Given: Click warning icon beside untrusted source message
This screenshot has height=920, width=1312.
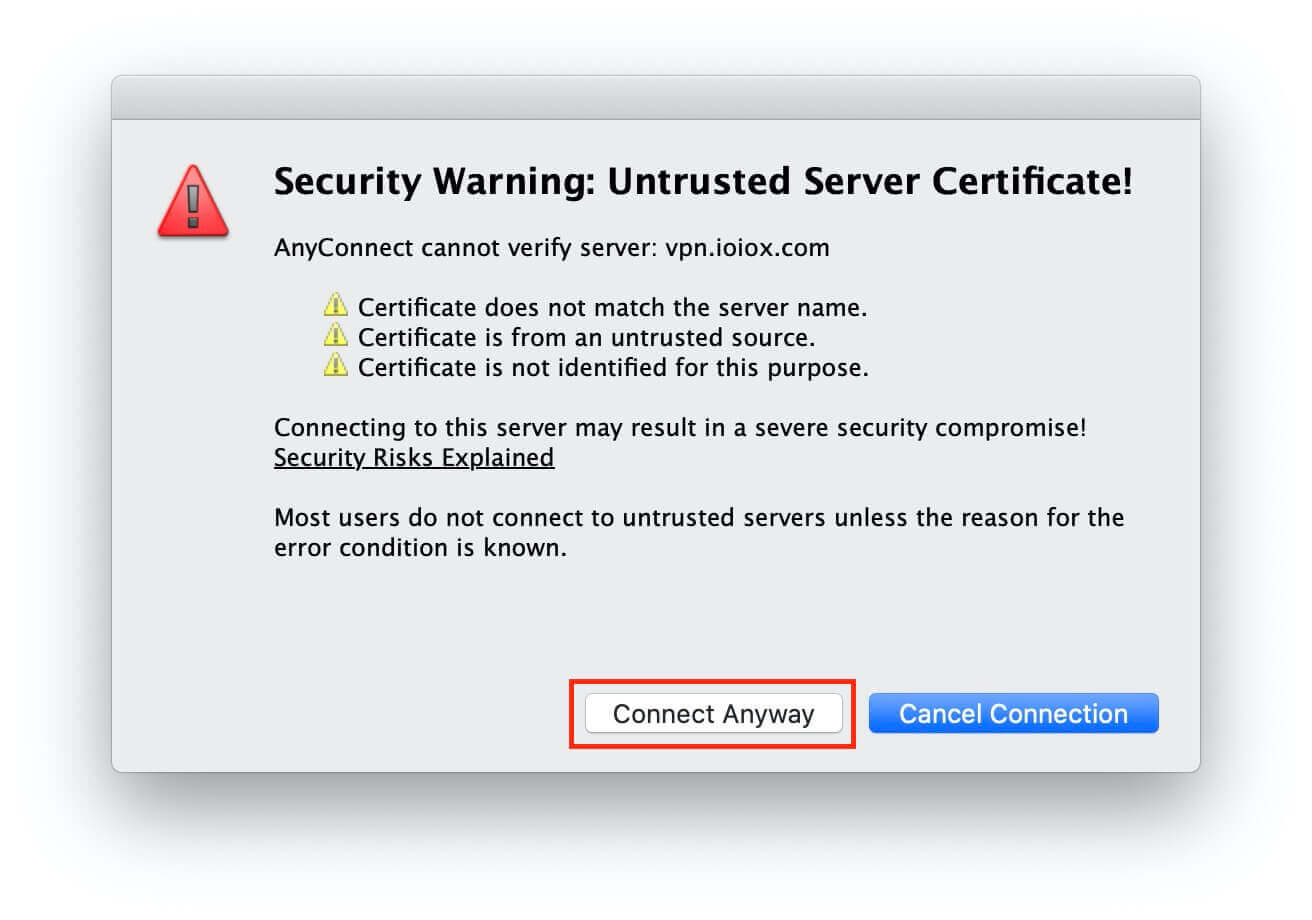Looking at the screenshot, I should (335, 336).
